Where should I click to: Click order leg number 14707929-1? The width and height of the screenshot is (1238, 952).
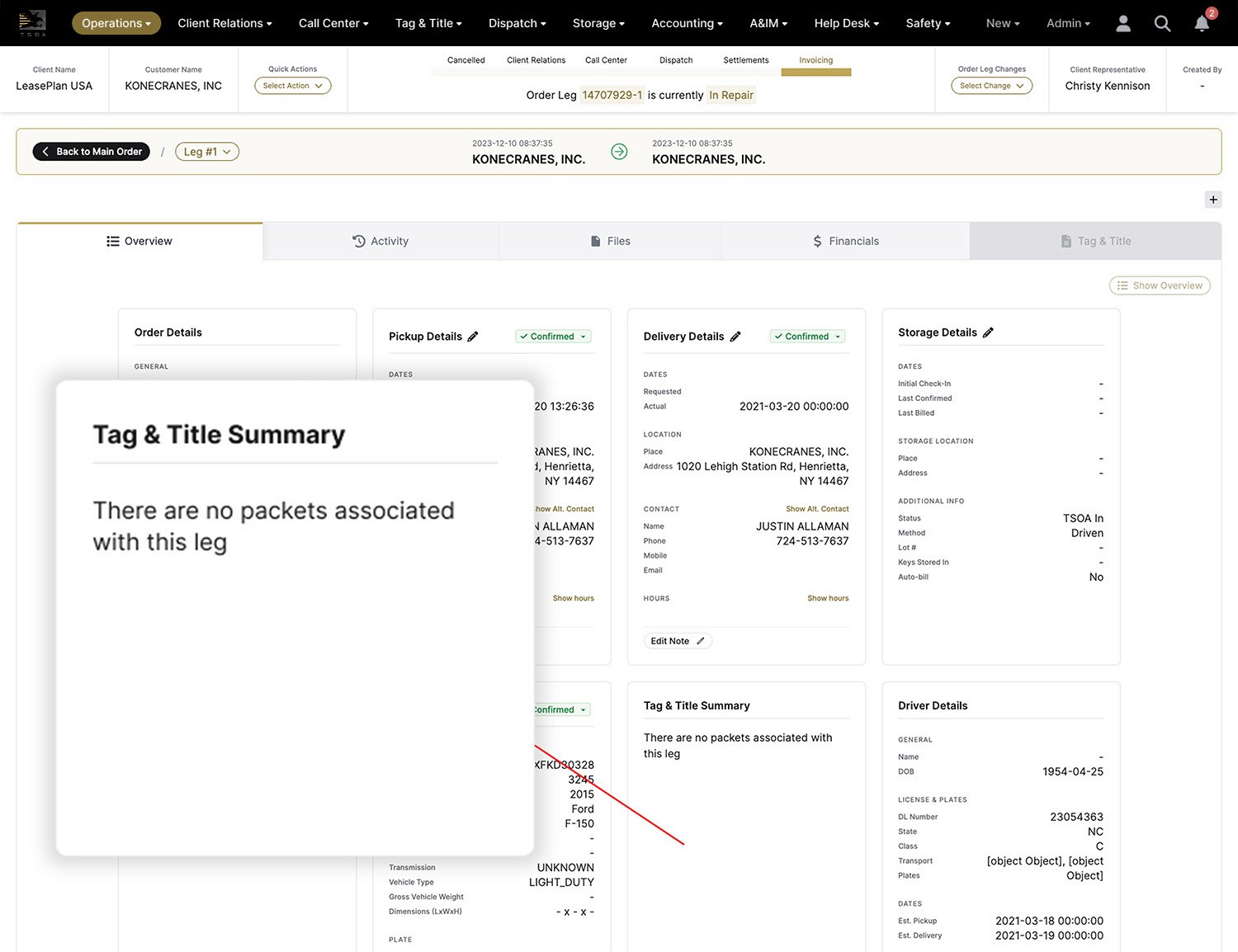click(612, 95)
